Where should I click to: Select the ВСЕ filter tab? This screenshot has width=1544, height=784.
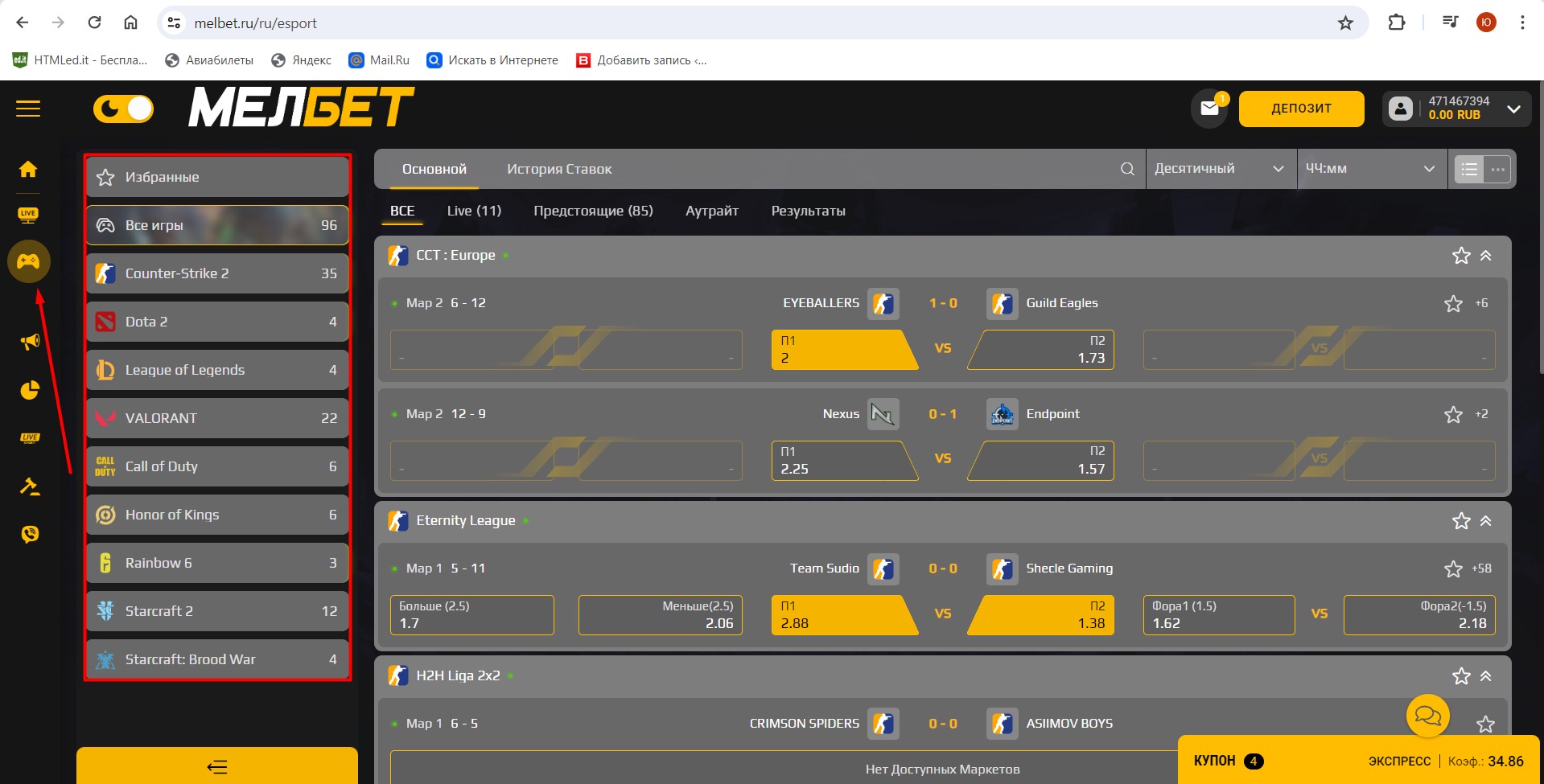(402, 211)
